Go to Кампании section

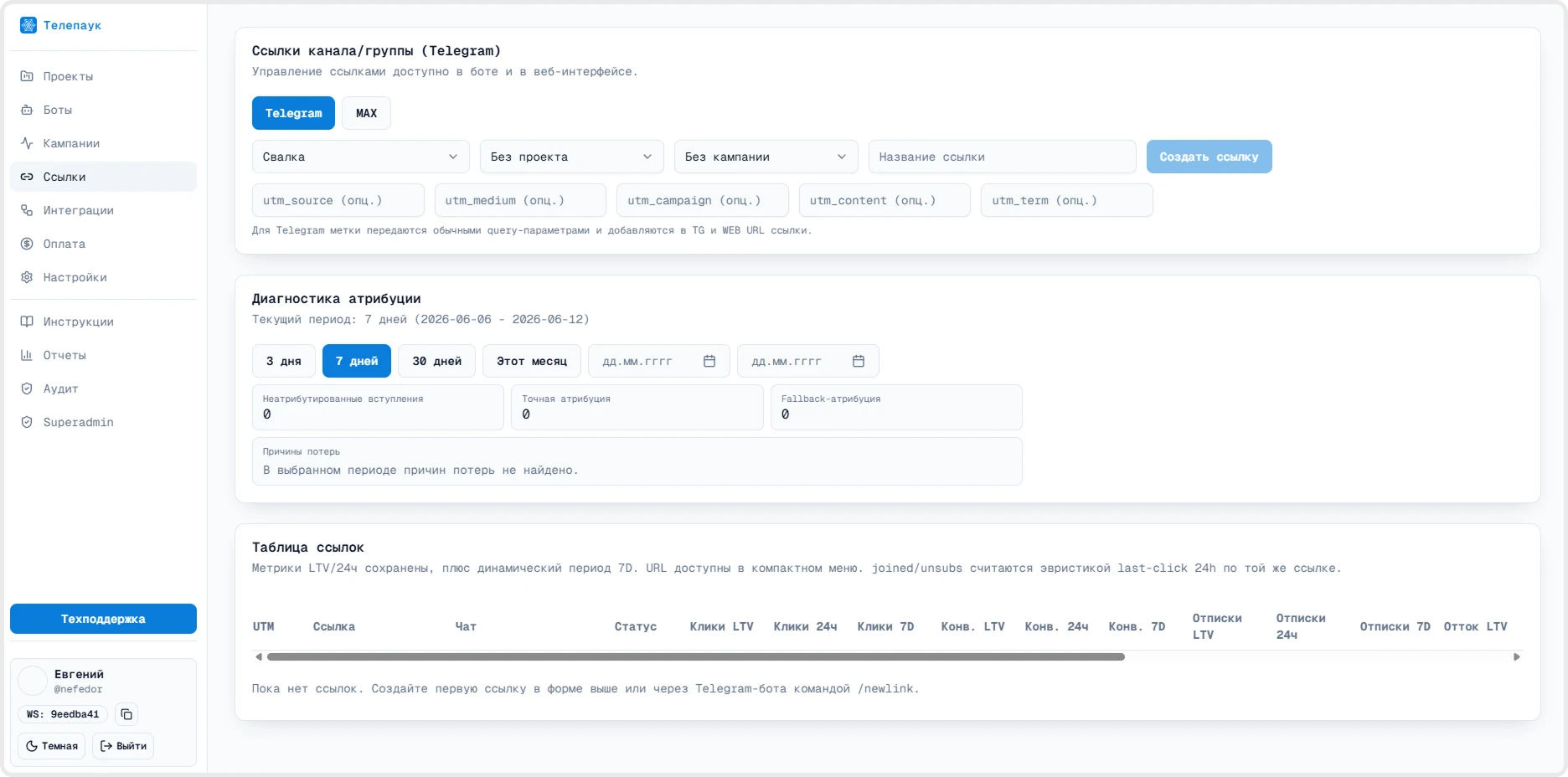pyautogui.click(x=103, y=143)
